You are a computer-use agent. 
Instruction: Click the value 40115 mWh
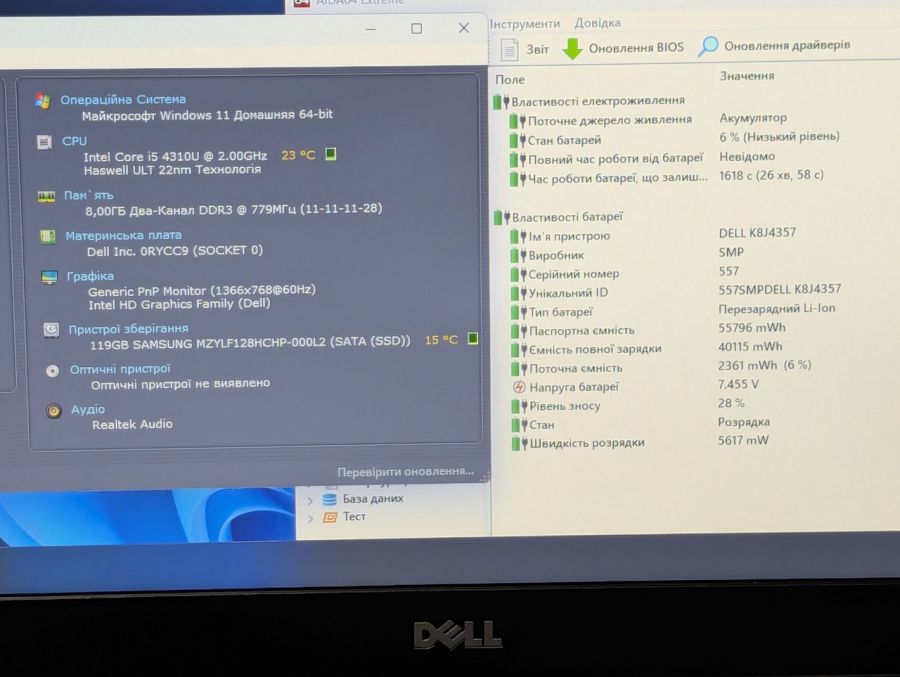[750, 347]
